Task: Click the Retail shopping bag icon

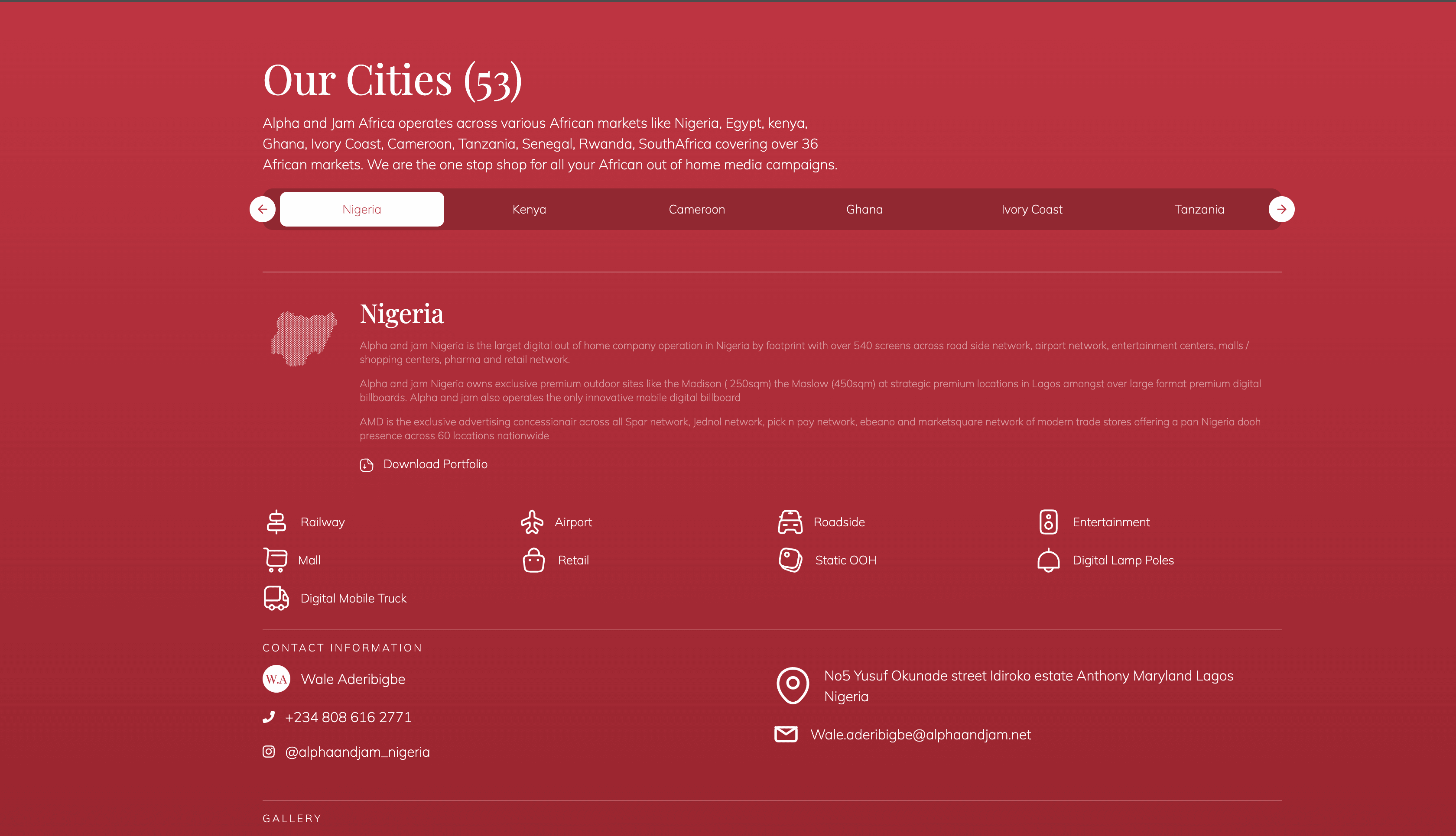Action: (533, 560)
